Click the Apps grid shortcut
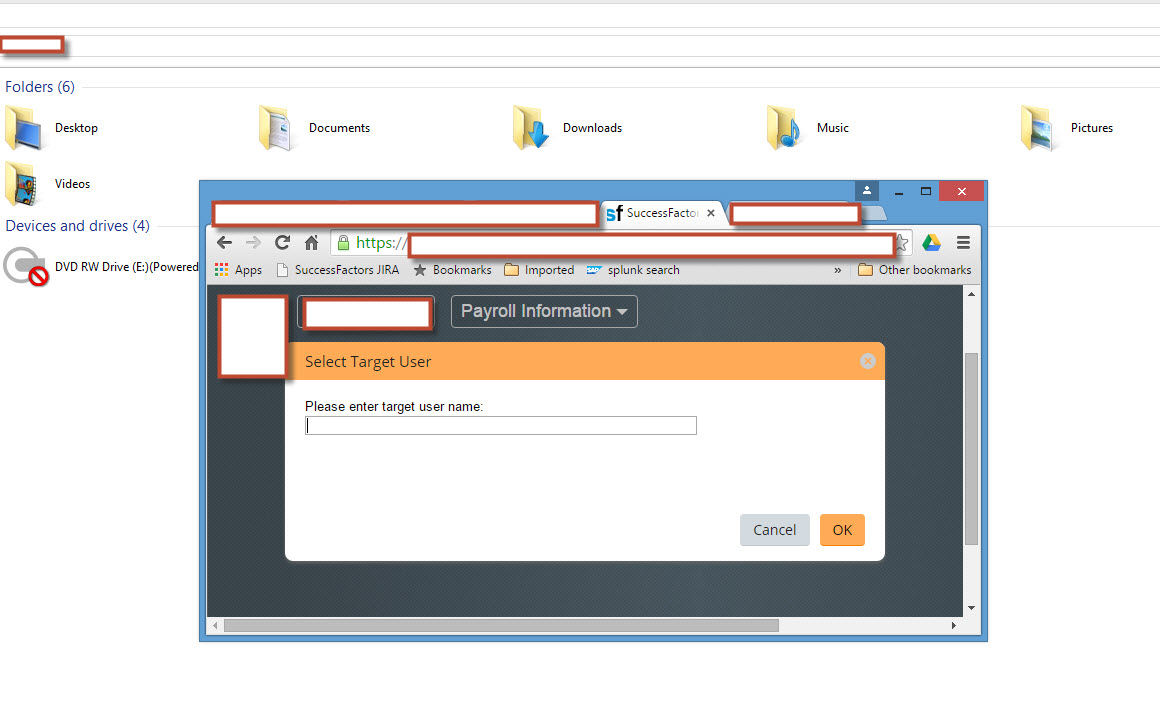Screen dimensions: 1160x719 tap(238, 270)
